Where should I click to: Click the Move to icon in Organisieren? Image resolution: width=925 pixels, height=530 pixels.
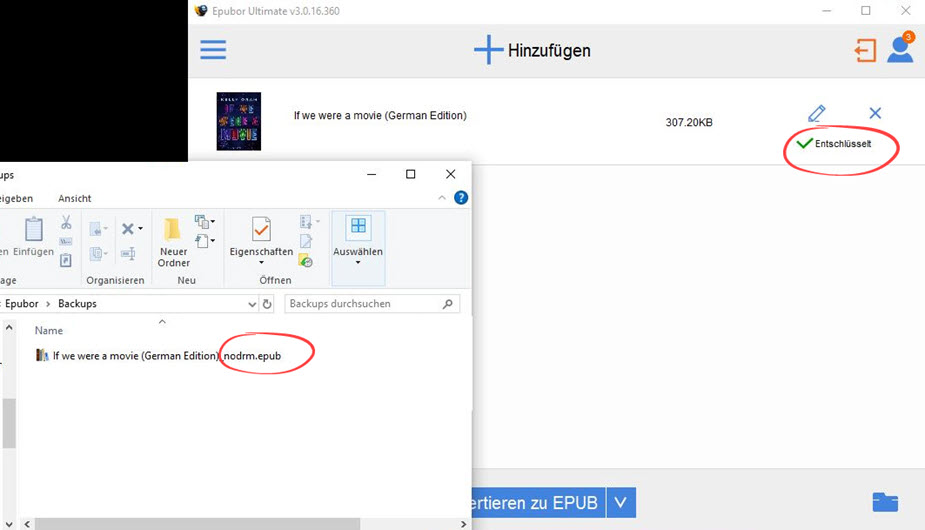click(x=97, y=229)
